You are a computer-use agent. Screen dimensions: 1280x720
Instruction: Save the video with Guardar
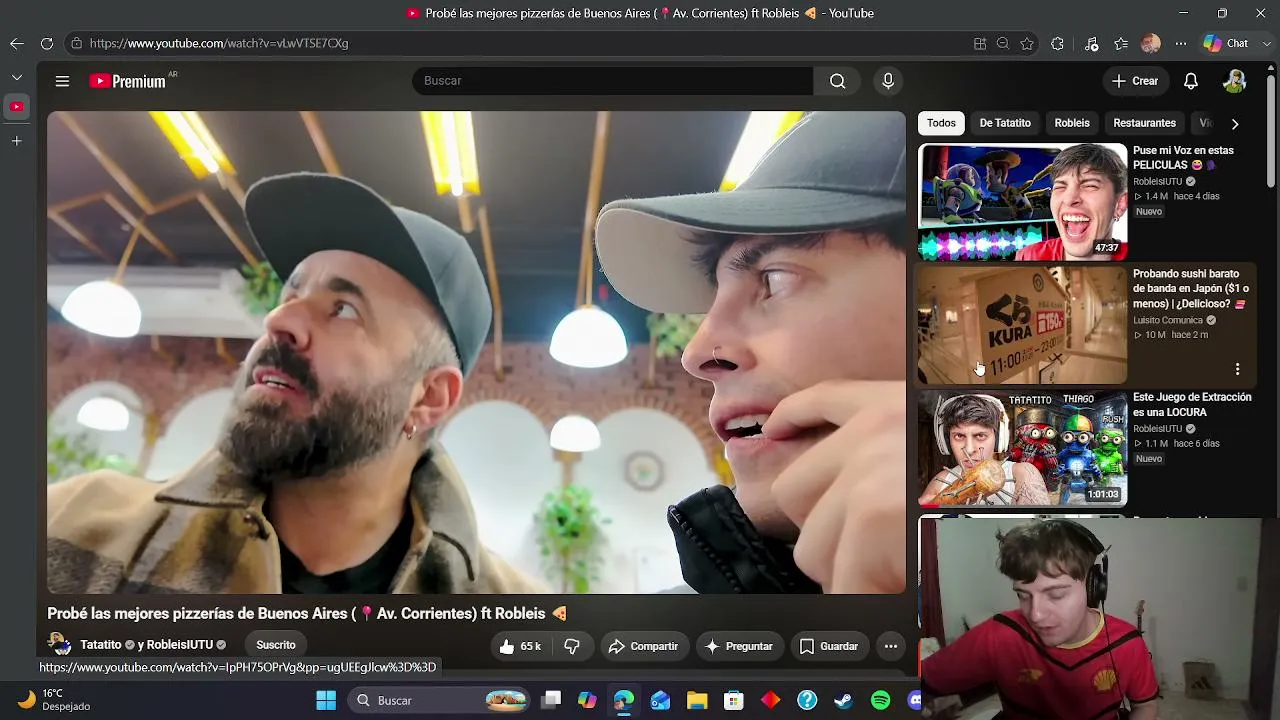pyautogui.click(x=828, y=646)
